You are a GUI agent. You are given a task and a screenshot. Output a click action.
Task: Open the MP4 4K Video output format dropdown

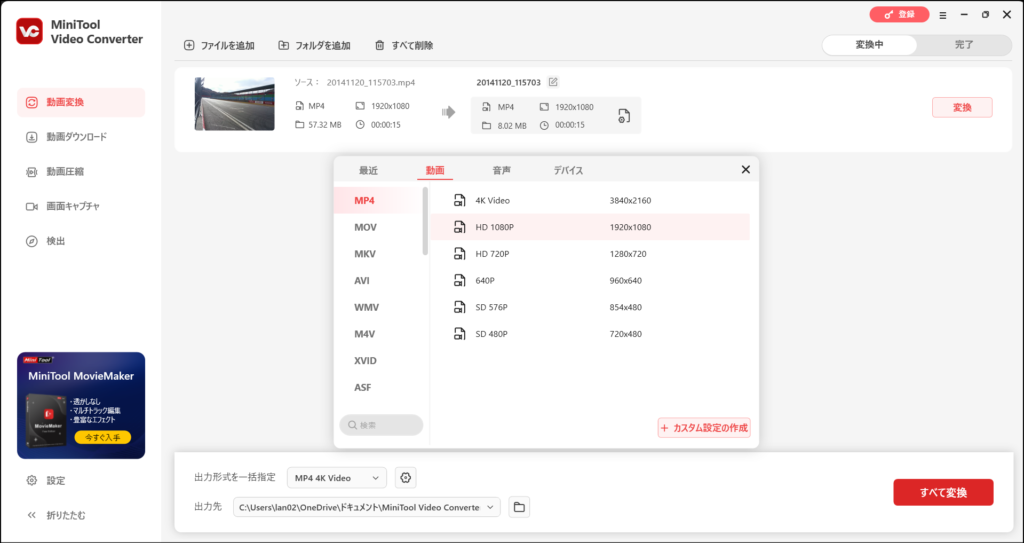tap(337, 478)
